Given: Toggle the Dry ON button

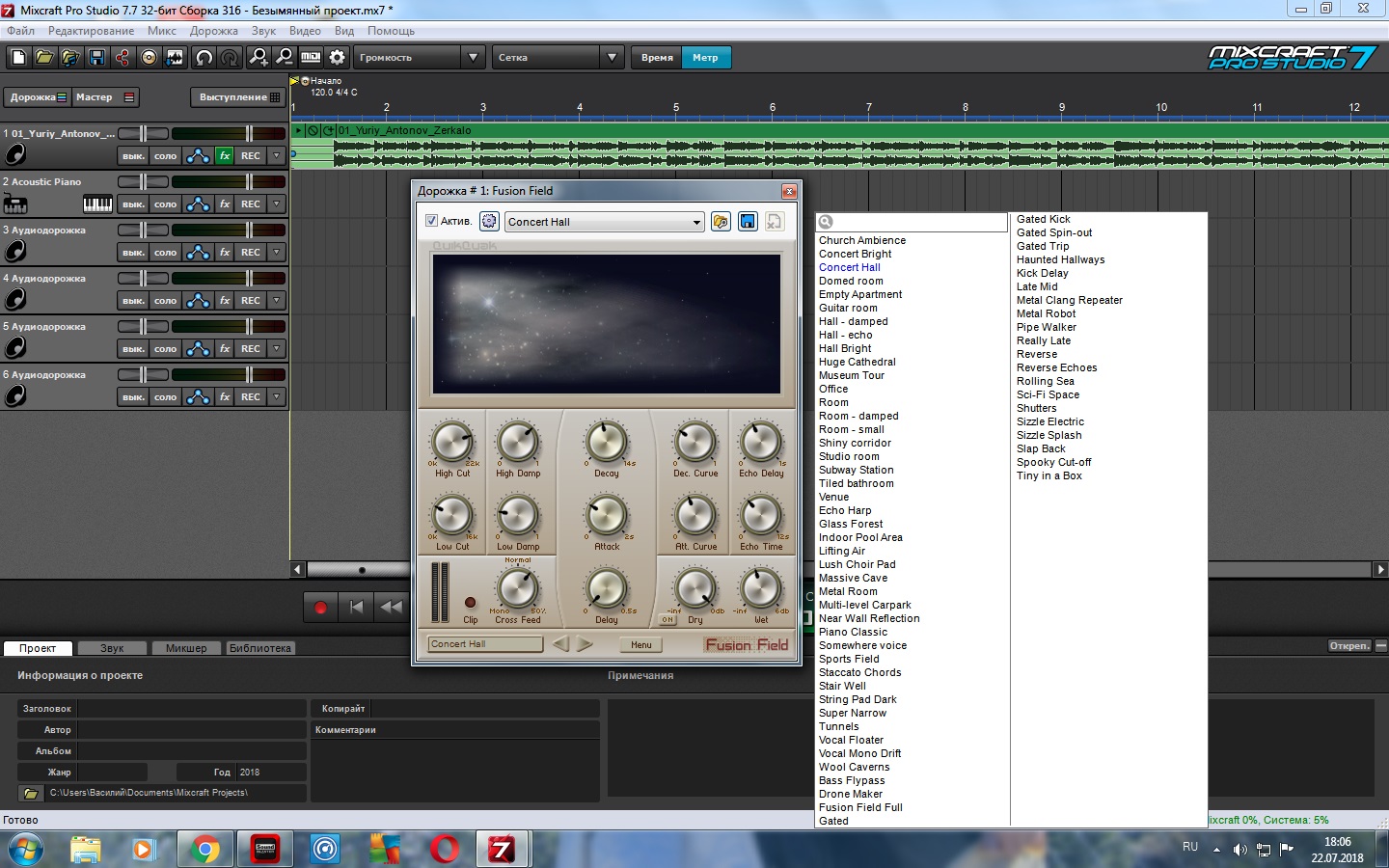Looking at the screenshot, I should tap(667, 620).
